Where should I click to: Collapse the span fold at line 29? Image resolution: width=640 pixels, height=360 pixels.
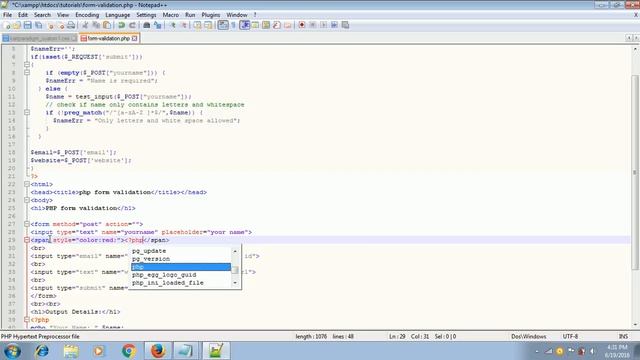(x=27, y=240)
